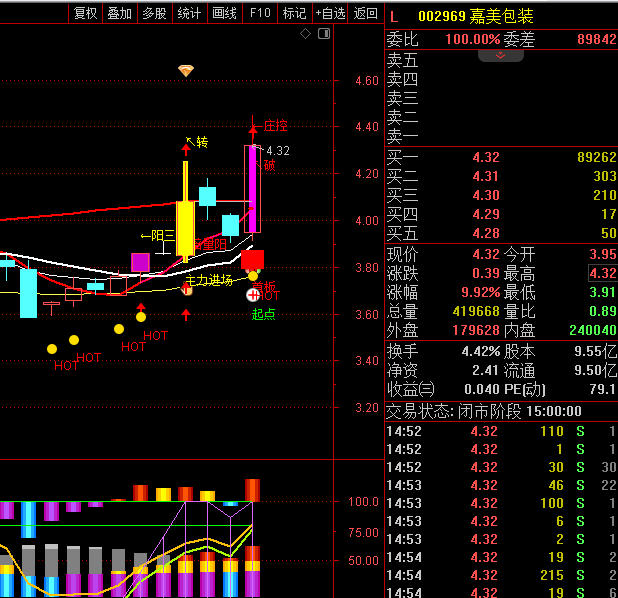This screenshot has width=618, height=598.
Task: Click the 庄控 signal arrow marker
Action: 253,127
